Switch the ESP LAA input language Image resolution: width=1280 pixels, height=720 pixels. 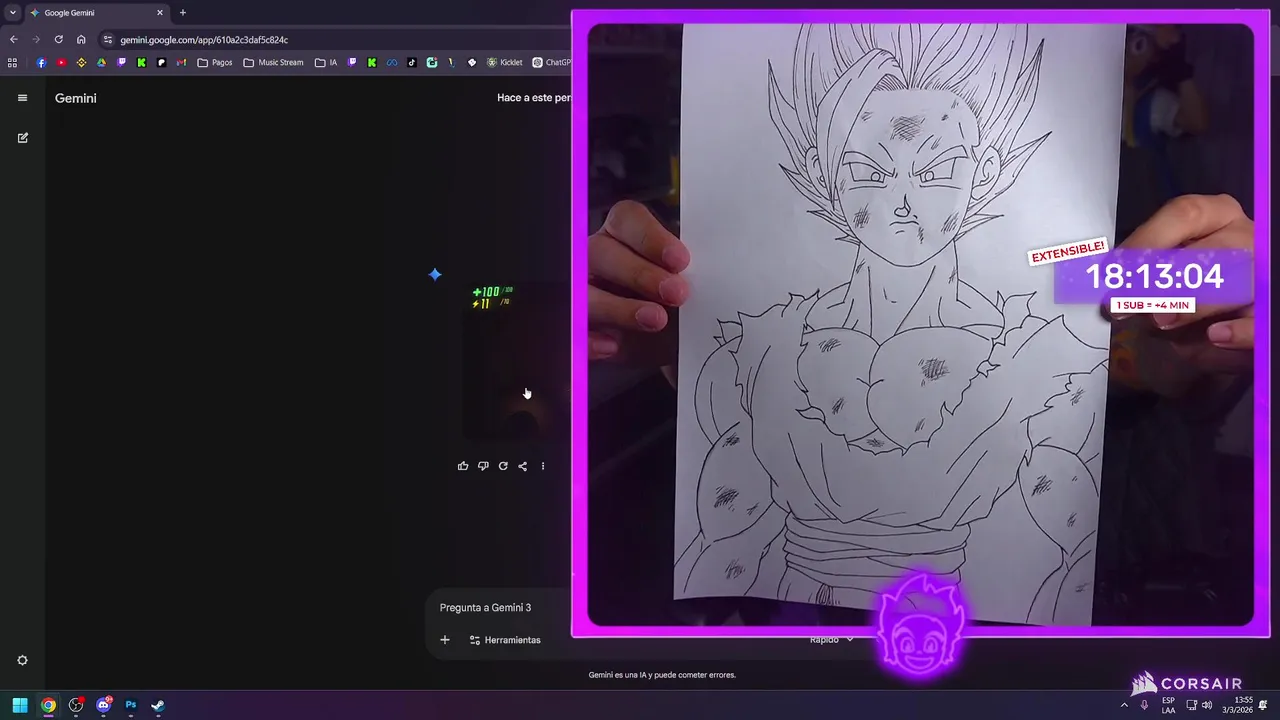[1168, 705]
